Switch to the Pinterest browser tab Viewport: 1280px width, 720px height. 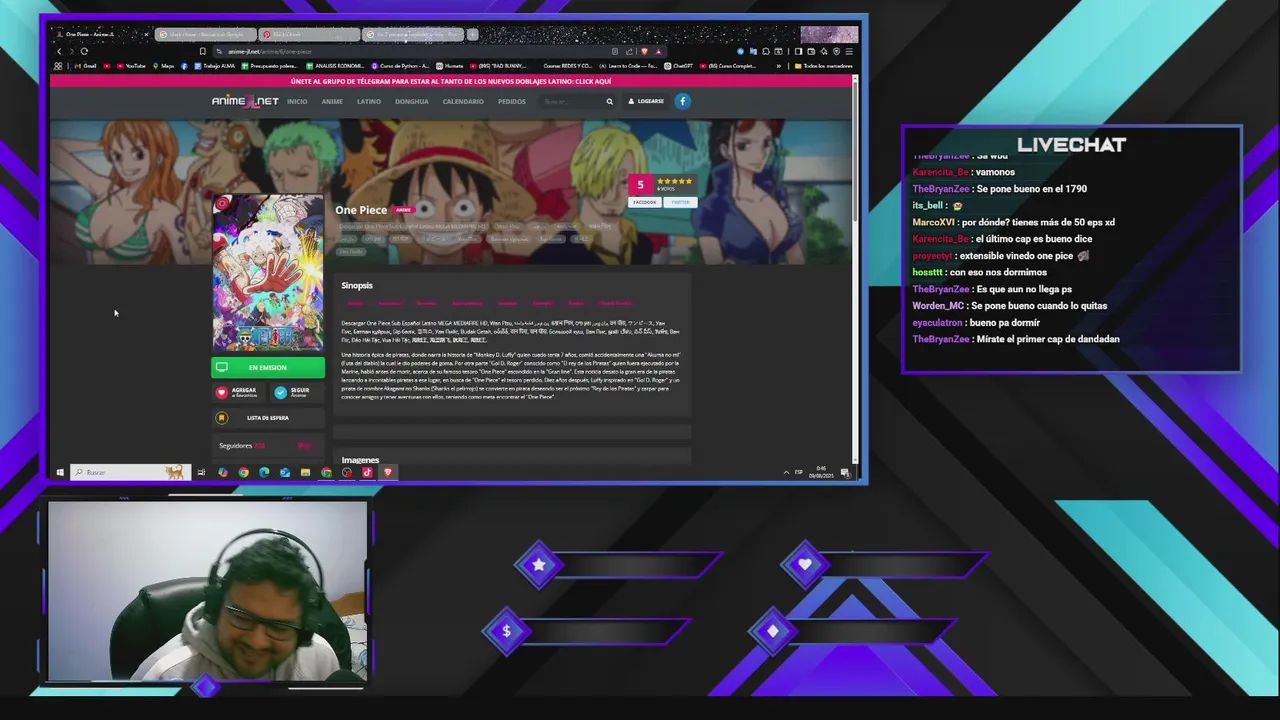[308, 34]
